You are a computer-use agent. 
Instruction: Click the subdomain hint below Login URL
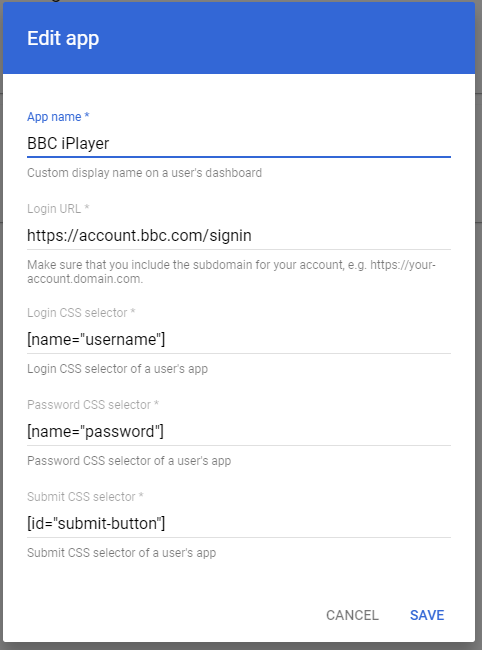(x=231, y=272)
